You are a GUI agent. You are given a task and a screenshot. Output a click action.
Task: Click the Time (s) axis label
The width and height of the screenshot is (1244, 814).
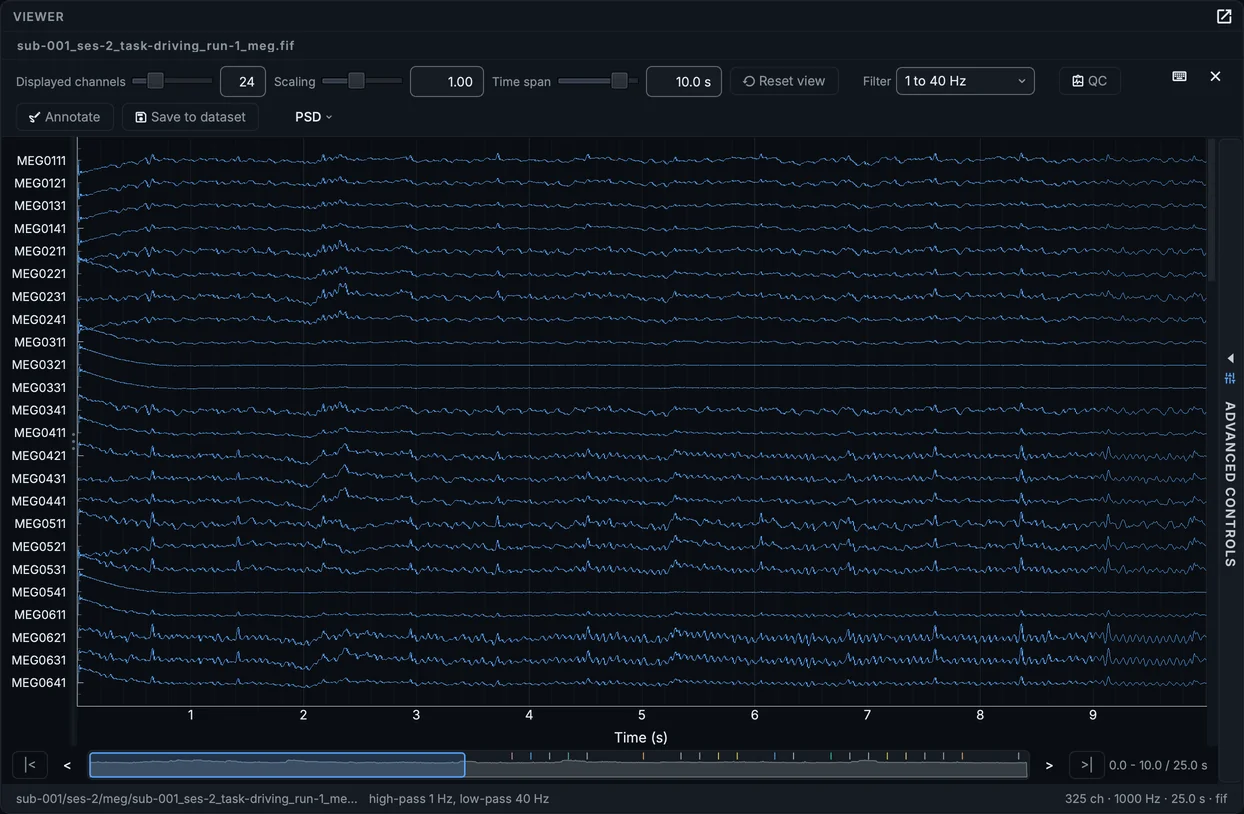(x=641, y=738)
